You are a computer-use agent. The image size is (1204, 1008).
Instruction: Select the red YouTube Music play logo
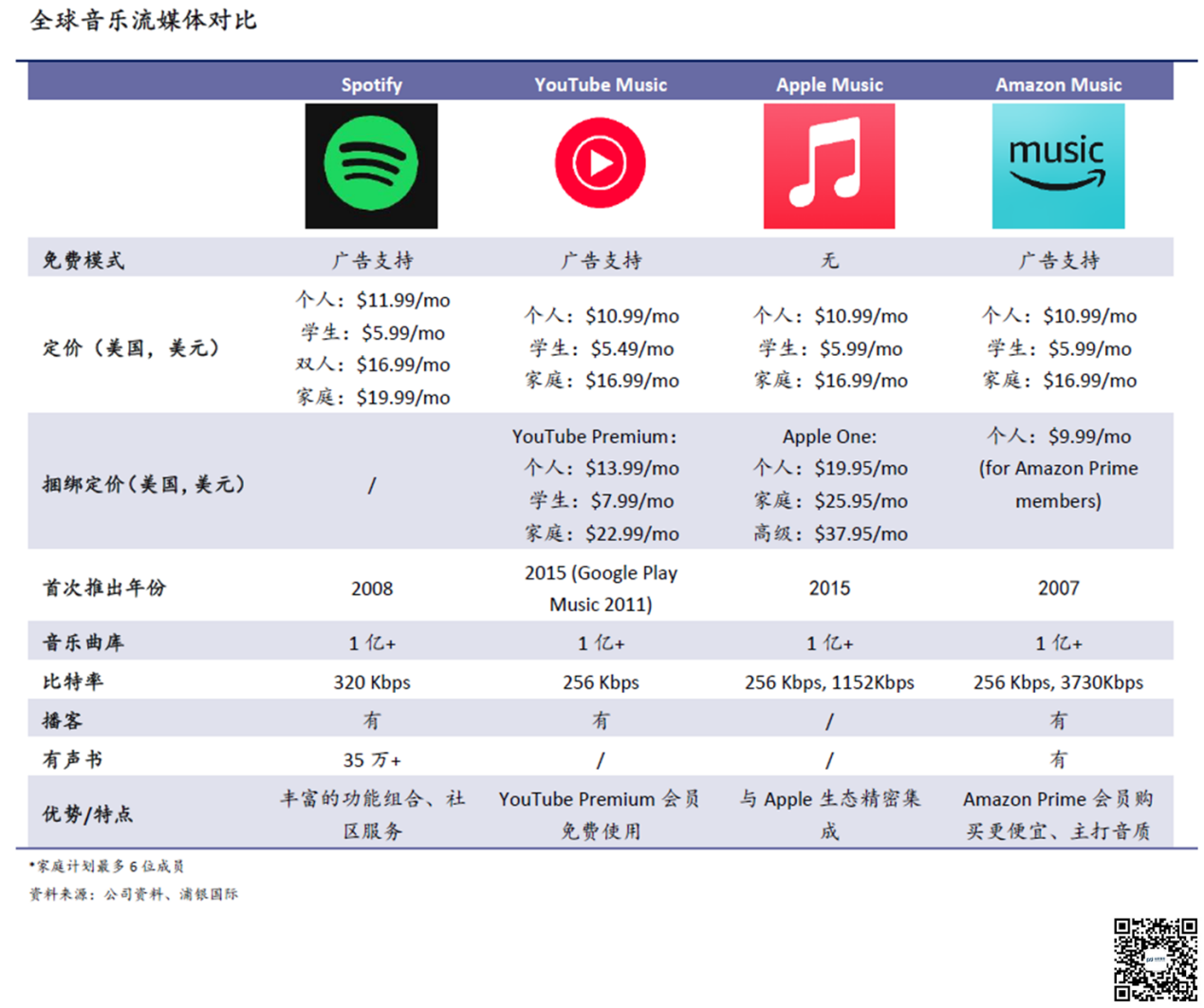click(x=601, y=163)
